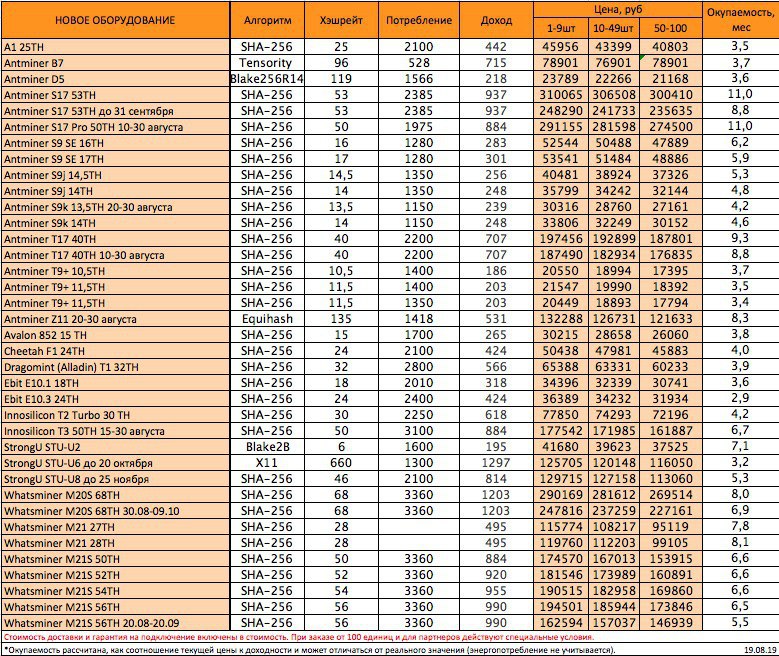Select the 'Whatsminer M21 27TH' cell
Screen dimensions: 779x656
pyautogui.click(x=115, y=527)
